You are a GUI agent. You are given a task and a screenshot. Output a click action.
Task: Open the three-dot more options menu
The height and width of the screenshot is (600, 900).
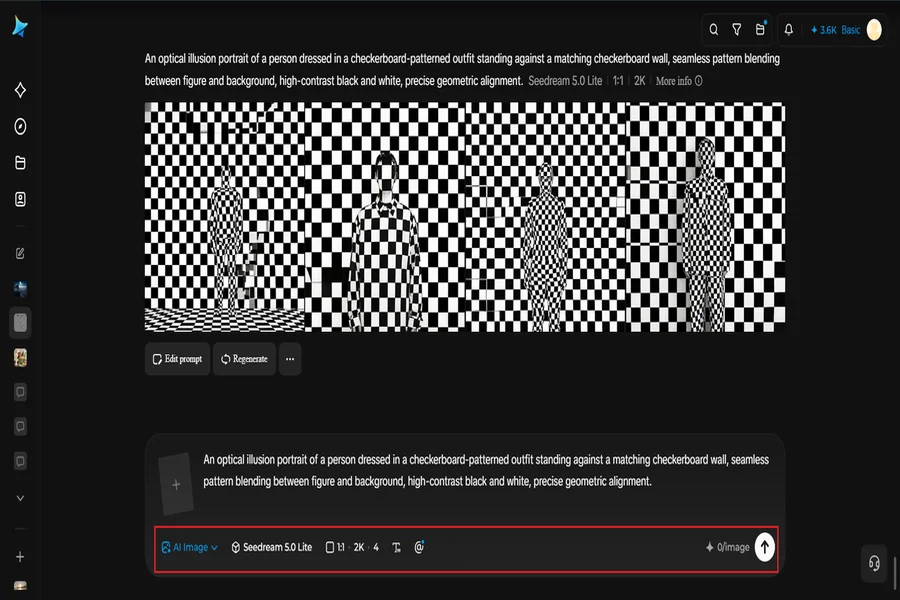[x=290, y=359]
